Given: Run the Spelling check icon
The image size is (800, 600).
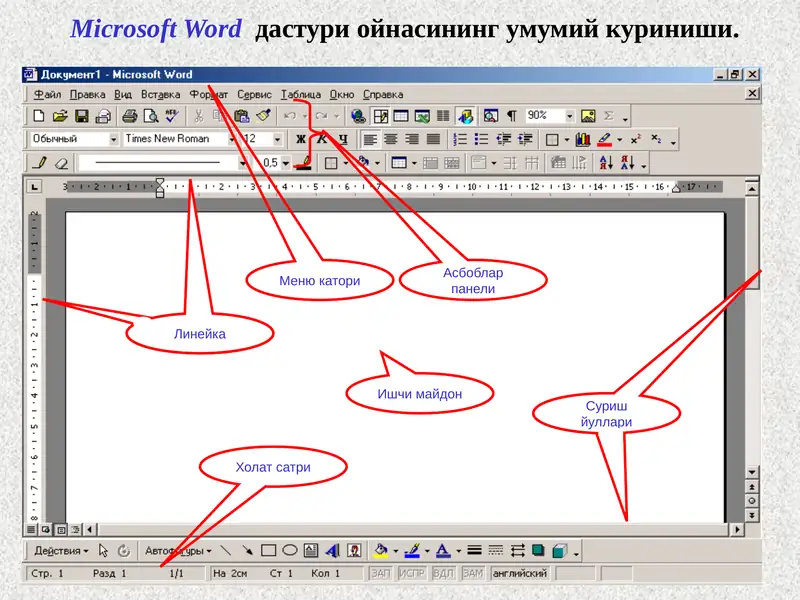Looking at the screenshot, I should [172, 116].
